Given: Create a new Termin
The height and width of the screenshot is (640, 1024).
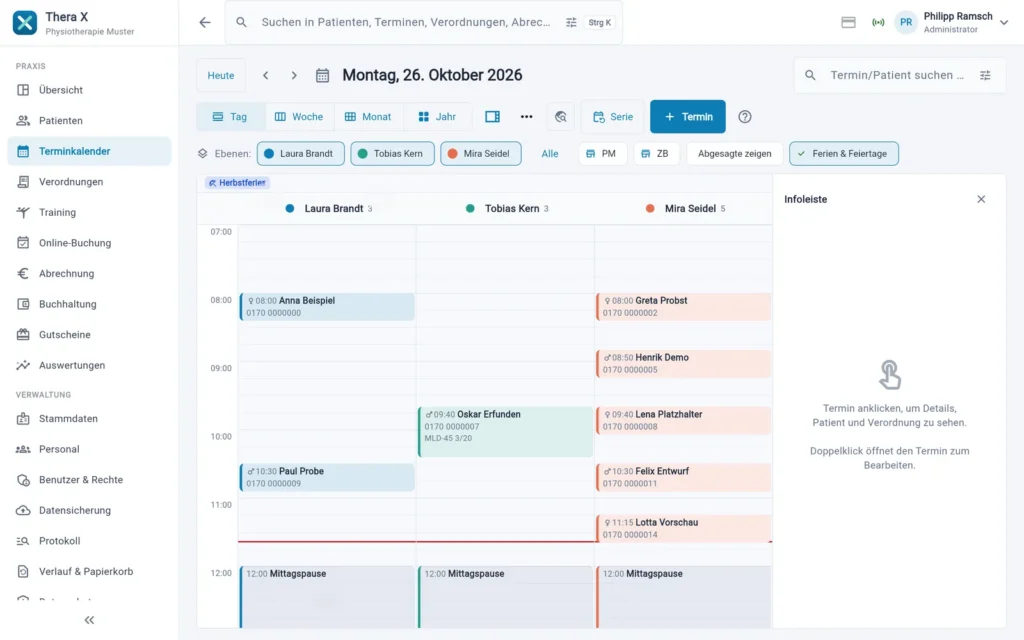Looking at the screenshot, I should [x=688, y=117].
